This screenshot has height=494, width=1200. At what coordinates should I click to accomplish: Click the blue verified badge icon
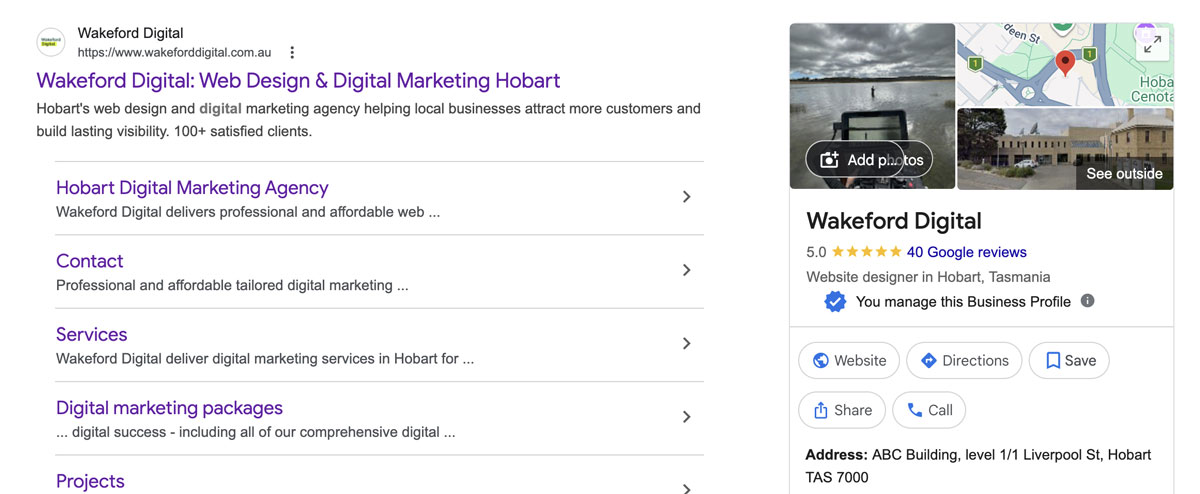[835, 302]
